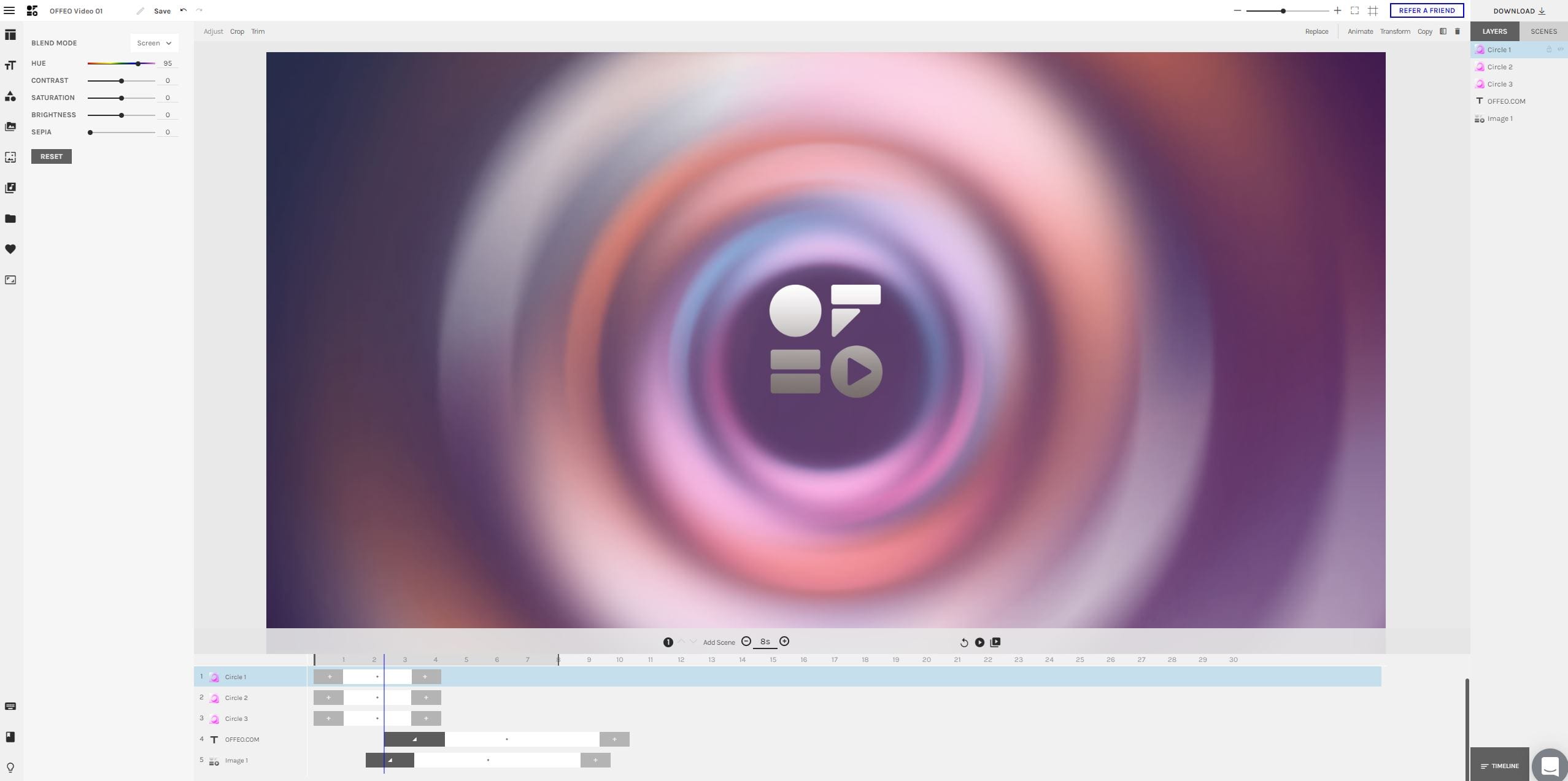Screen dimensions: 1568x781
Task: Select the text tool in sidebar
Action: click(x=10, y=64)
